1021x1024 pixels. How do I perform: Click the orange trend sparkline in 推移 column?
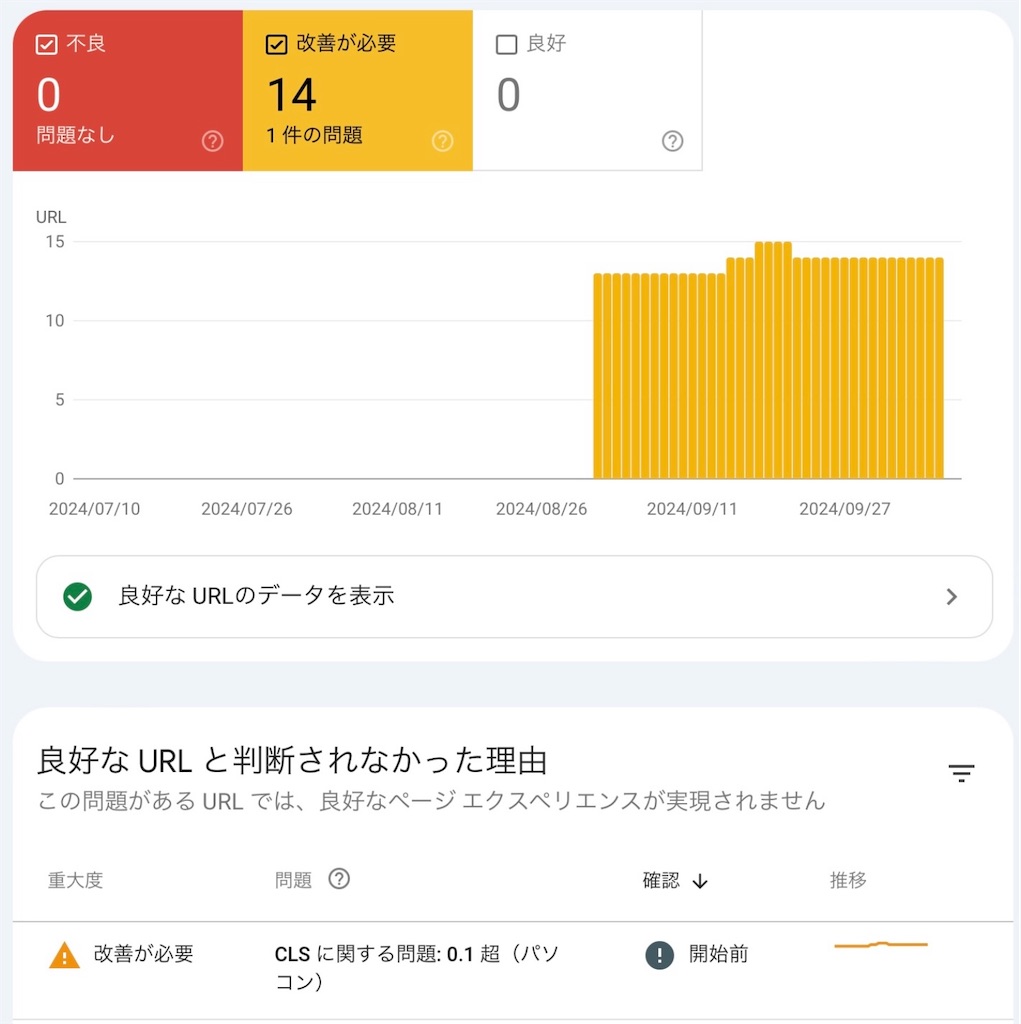point(881,944)
